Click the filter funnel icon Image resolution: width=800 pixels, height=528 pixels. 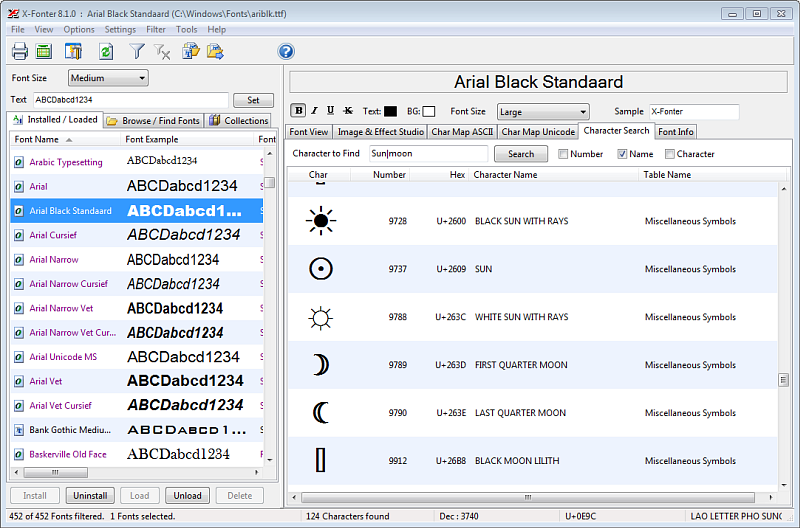137,51
